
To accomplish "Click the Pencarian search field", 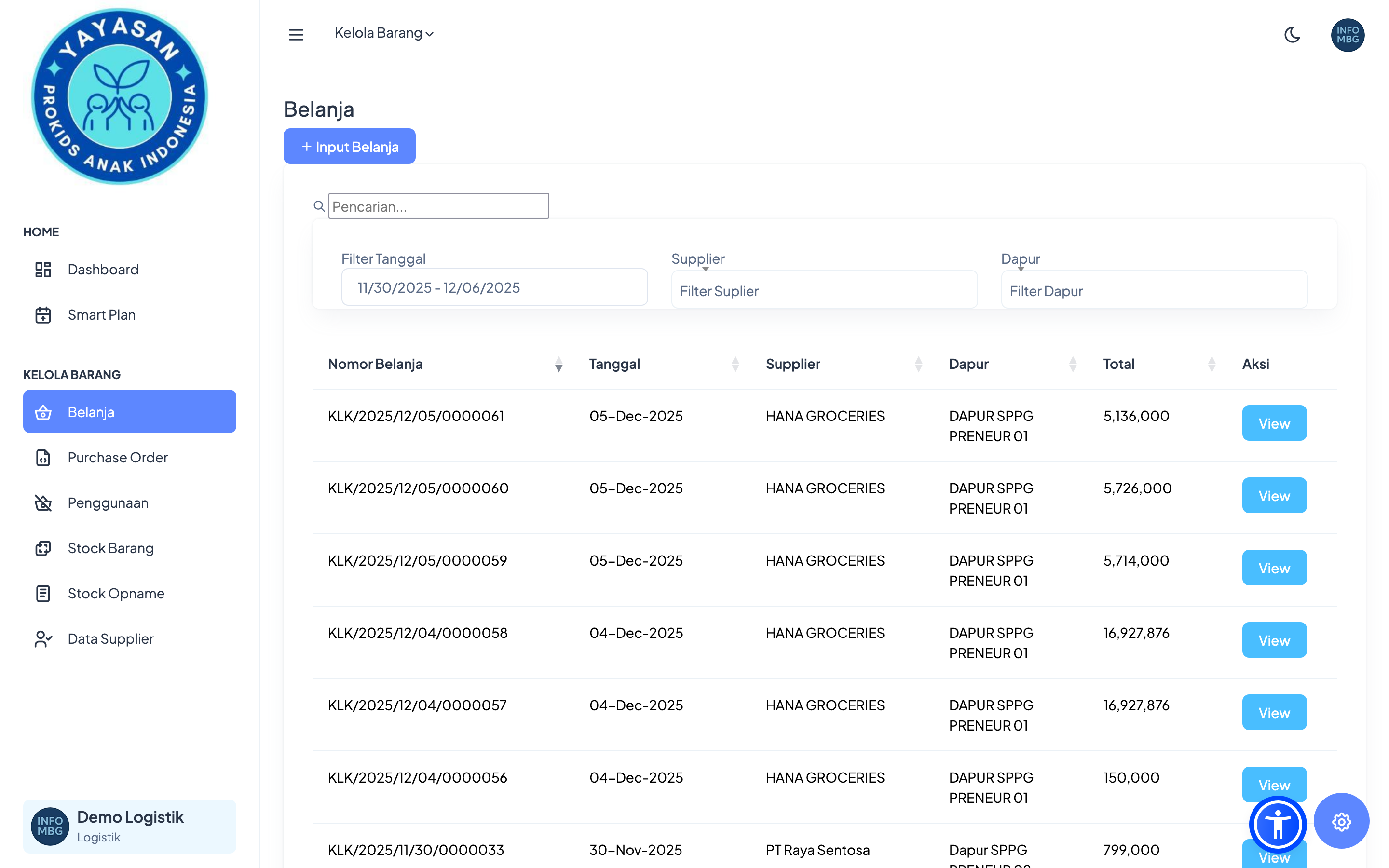I will click(x=438, y=206).
